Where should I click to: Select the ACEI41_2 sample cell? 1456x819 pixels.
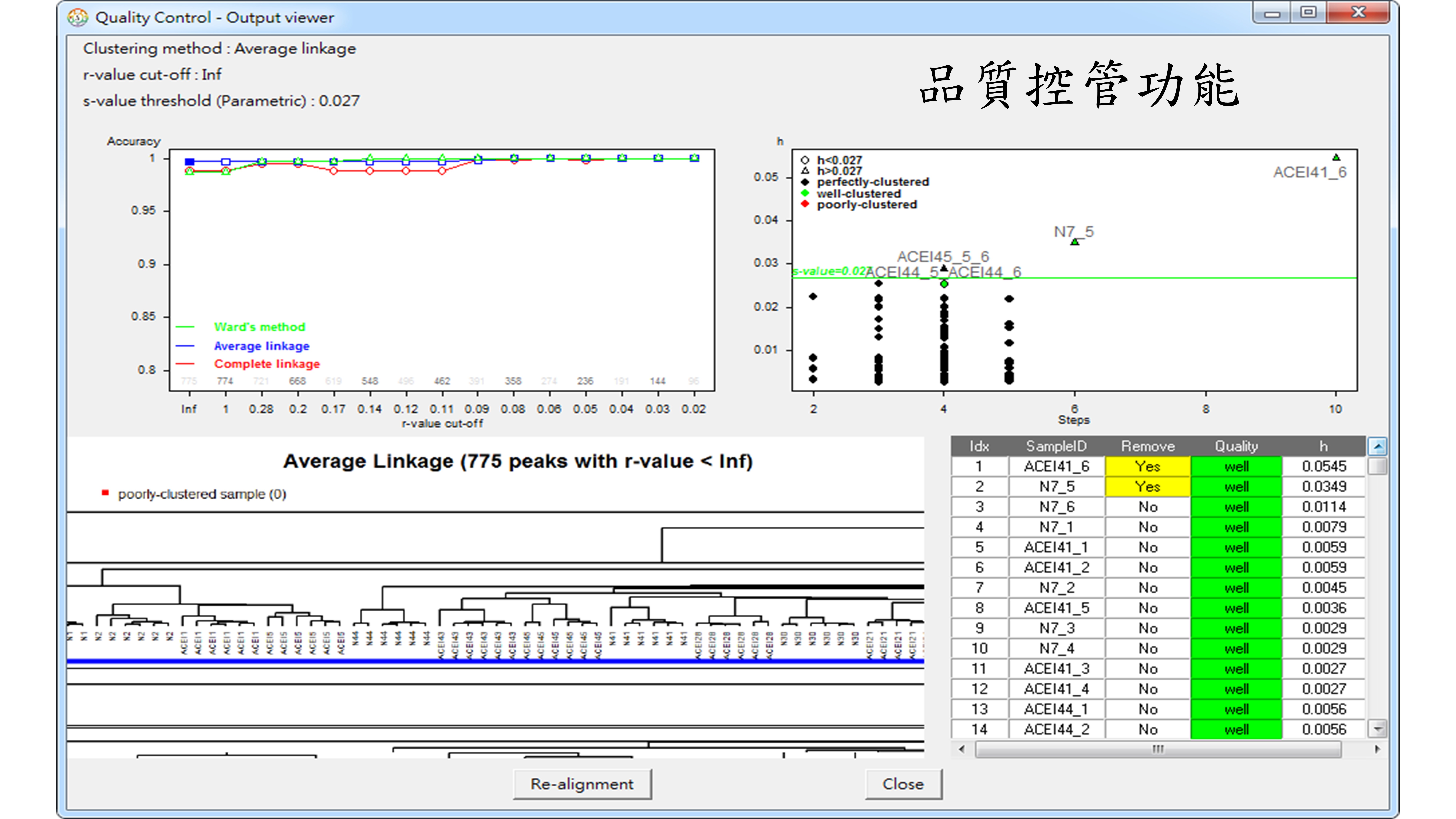tap(1056, 567)
